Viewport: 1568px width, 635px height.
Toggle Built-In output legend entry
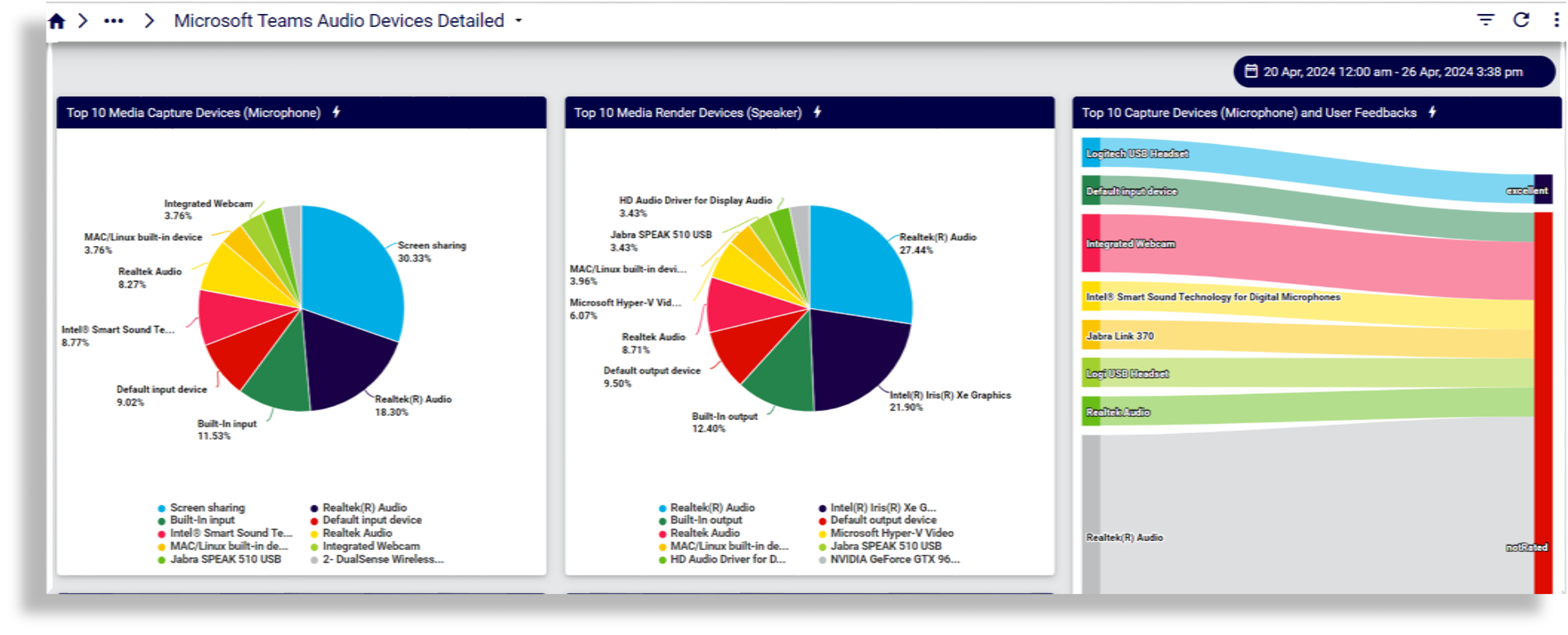click(701, 520)
